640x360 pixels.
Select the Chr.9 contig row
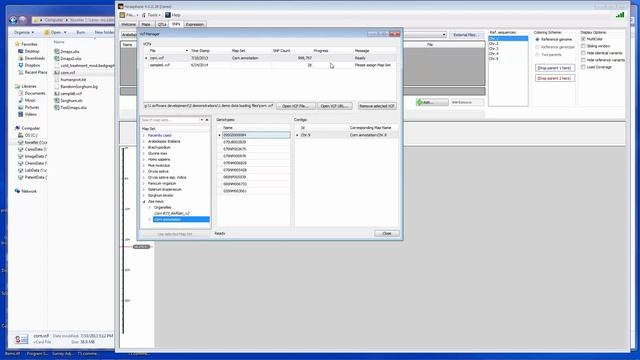tap(346, 135)
